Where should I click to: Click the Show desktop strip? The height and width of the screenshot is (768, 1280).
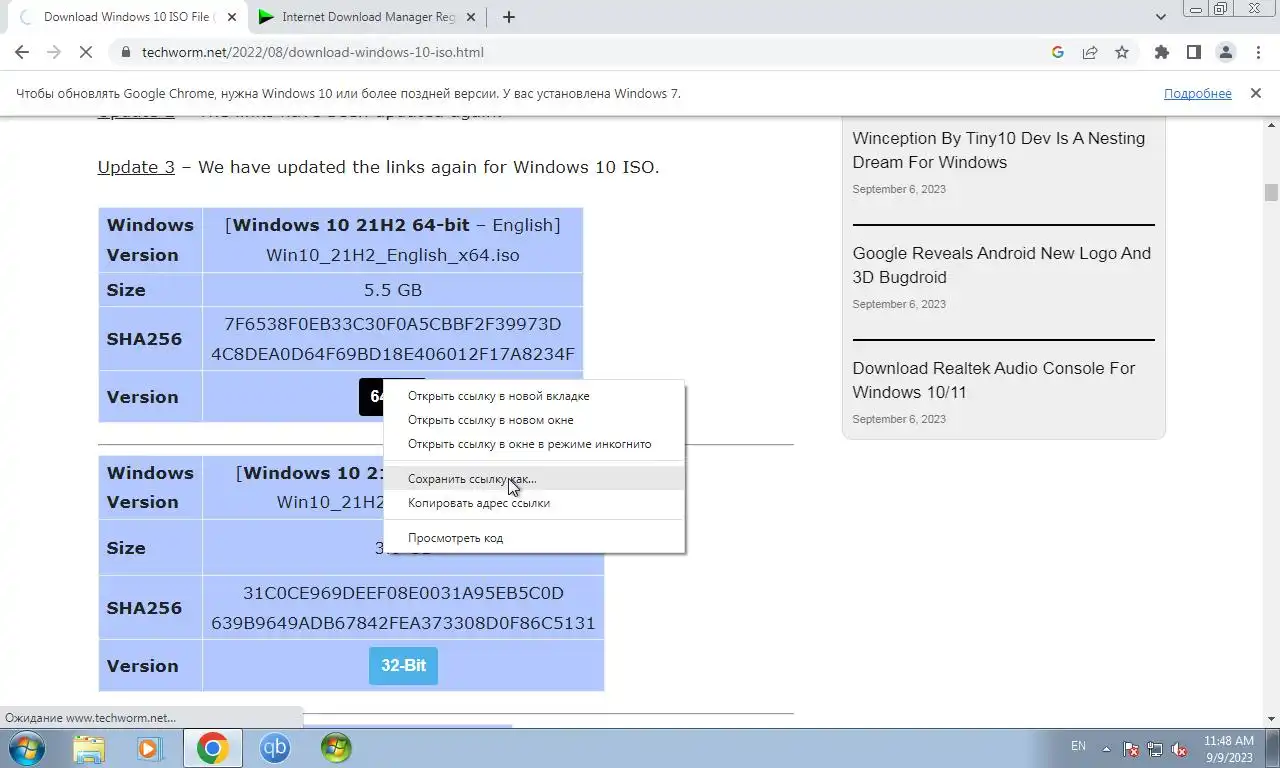point(1272,749)
